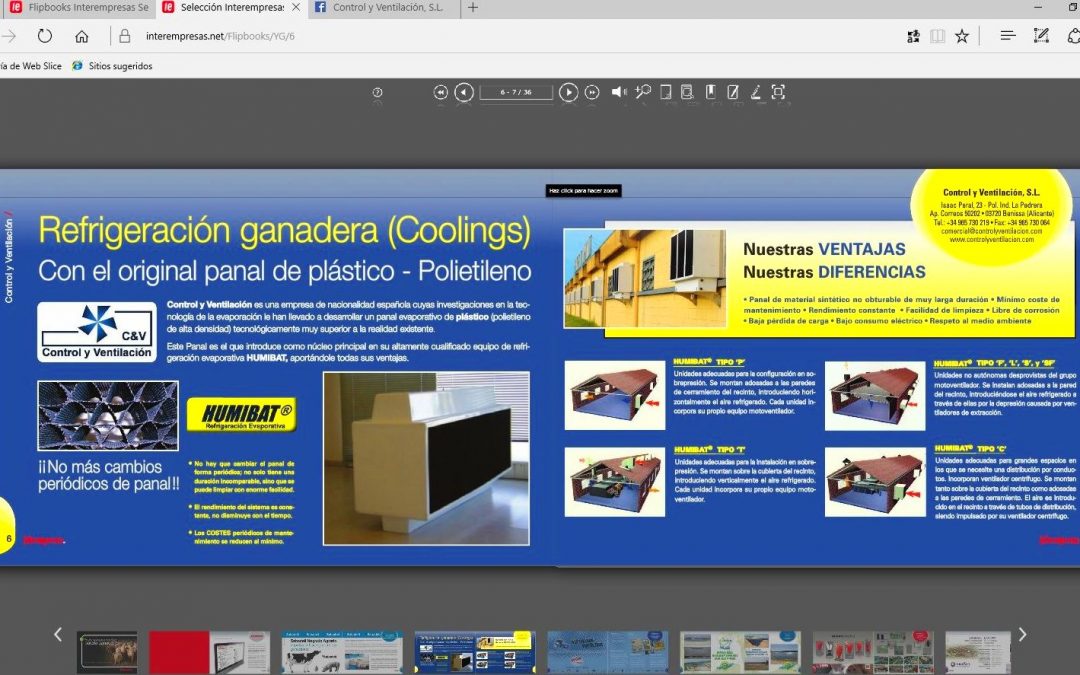Click the HUMIBAT TIPO 'C' diagram

point(875,482)
